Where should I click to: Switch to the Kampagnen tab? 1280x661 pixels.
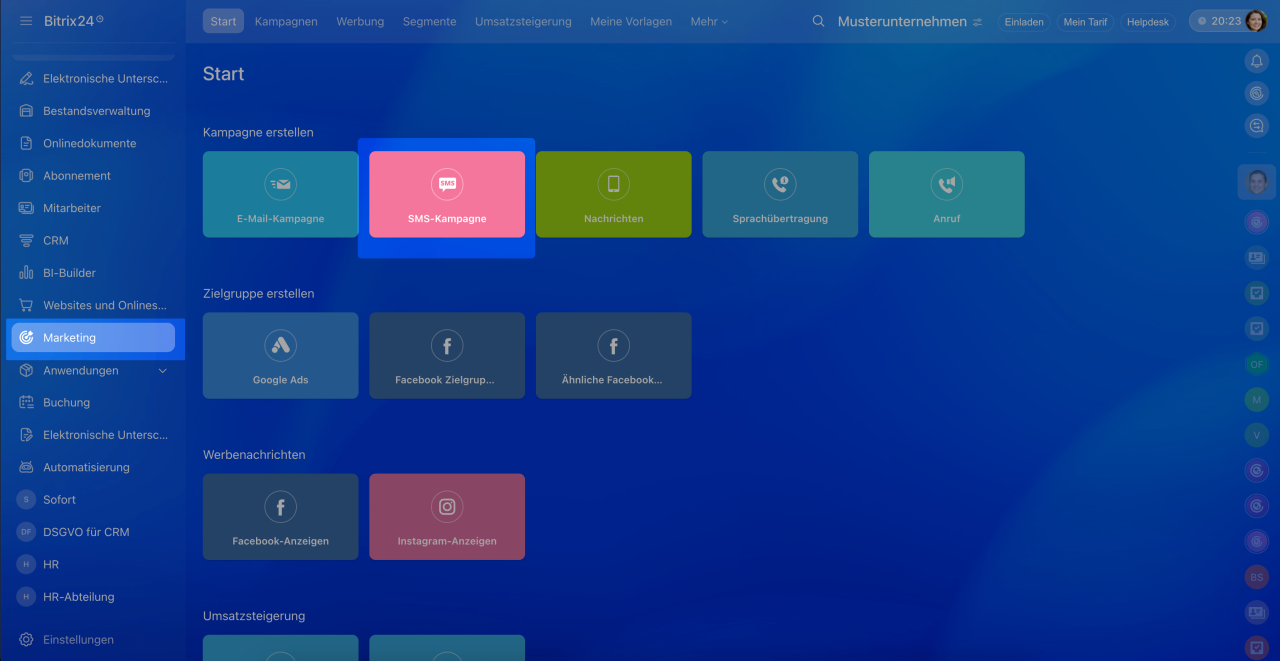(x=286, y=21)
